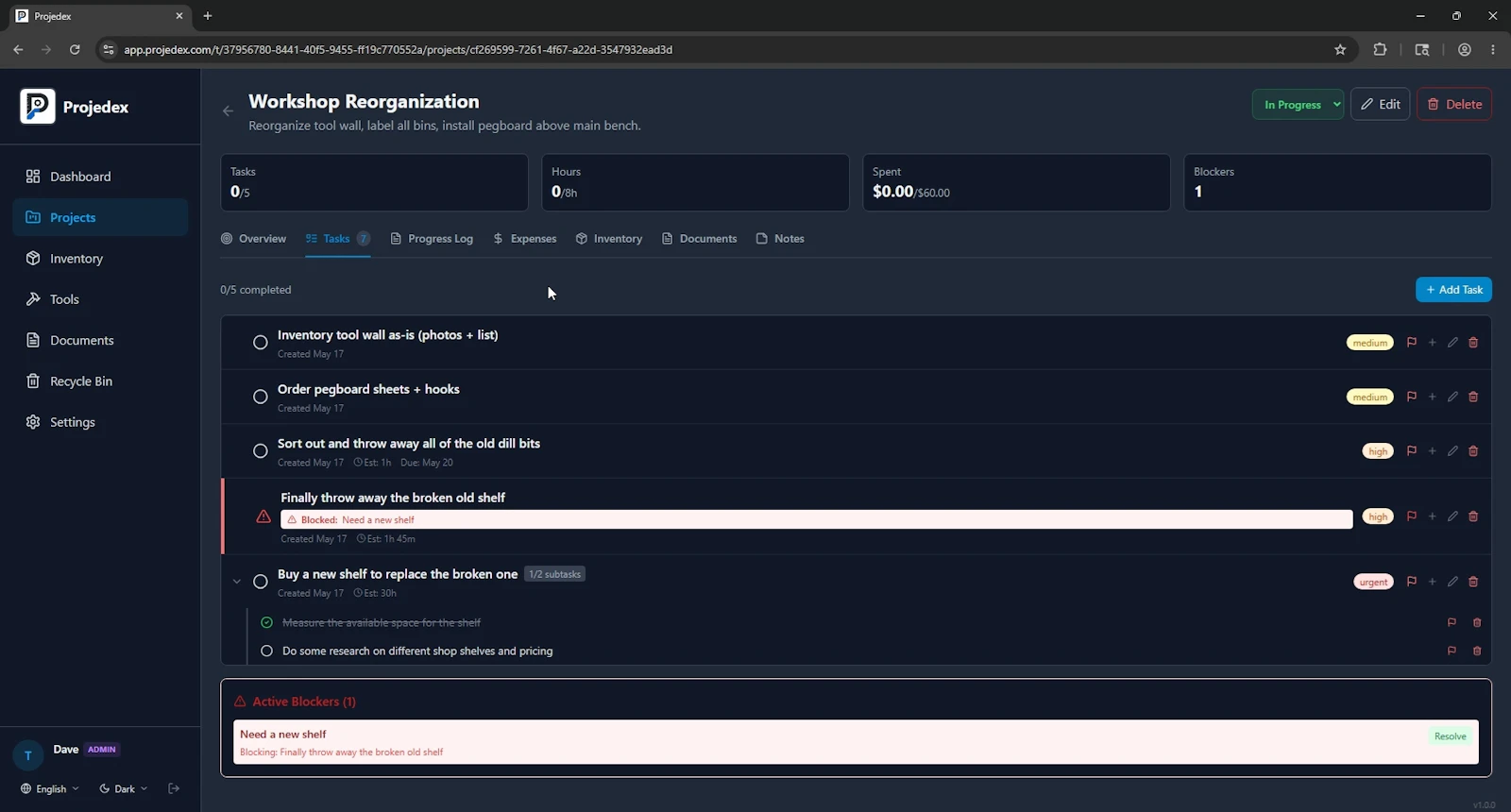Flag icon on Finally throw away broken shelf task
1511x812 pixels.
click(x=1412, y=516)
